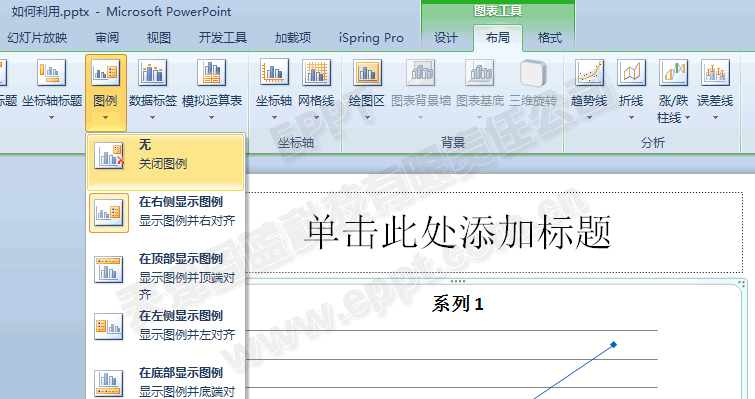Screen dimensions: 755x399
Task: Click the 图表背景墙 (Chart Wall) icon
Action: (x=421, y=72)
